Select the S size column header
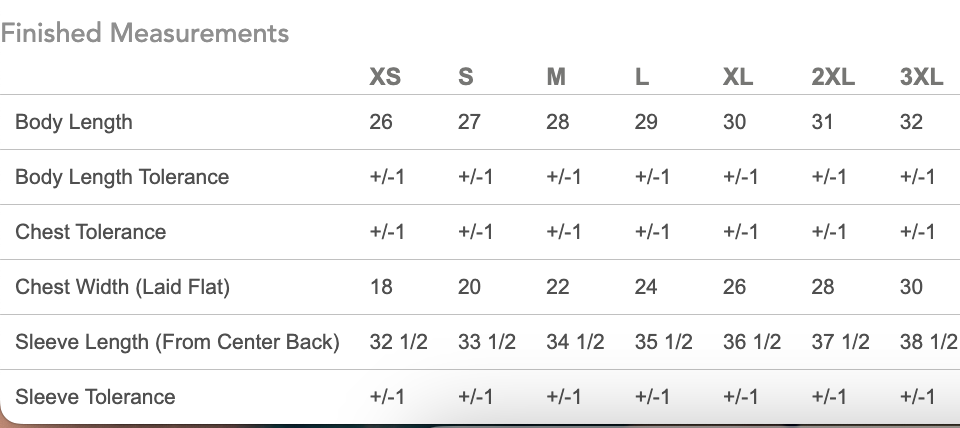The width and height of the screenshot is (960, 428). (465, 77)
